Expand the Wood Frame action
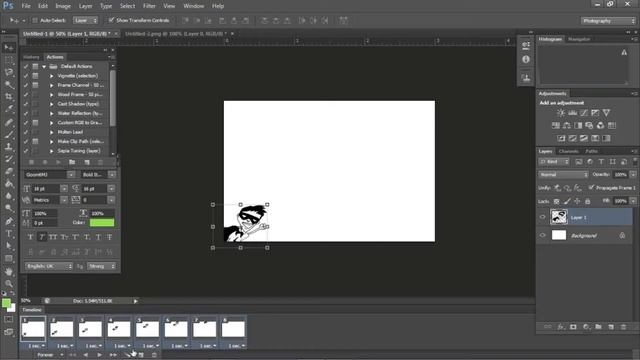 pyautogui.click(x=52, y=94)
